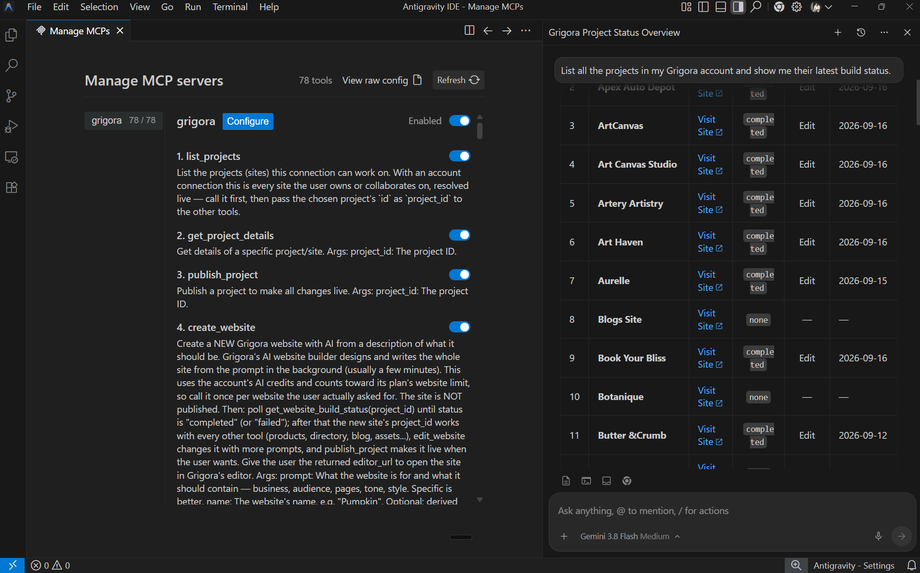Click the globe browser icon below chat
This screenshot has height=573, width=920.
[627, 481]
